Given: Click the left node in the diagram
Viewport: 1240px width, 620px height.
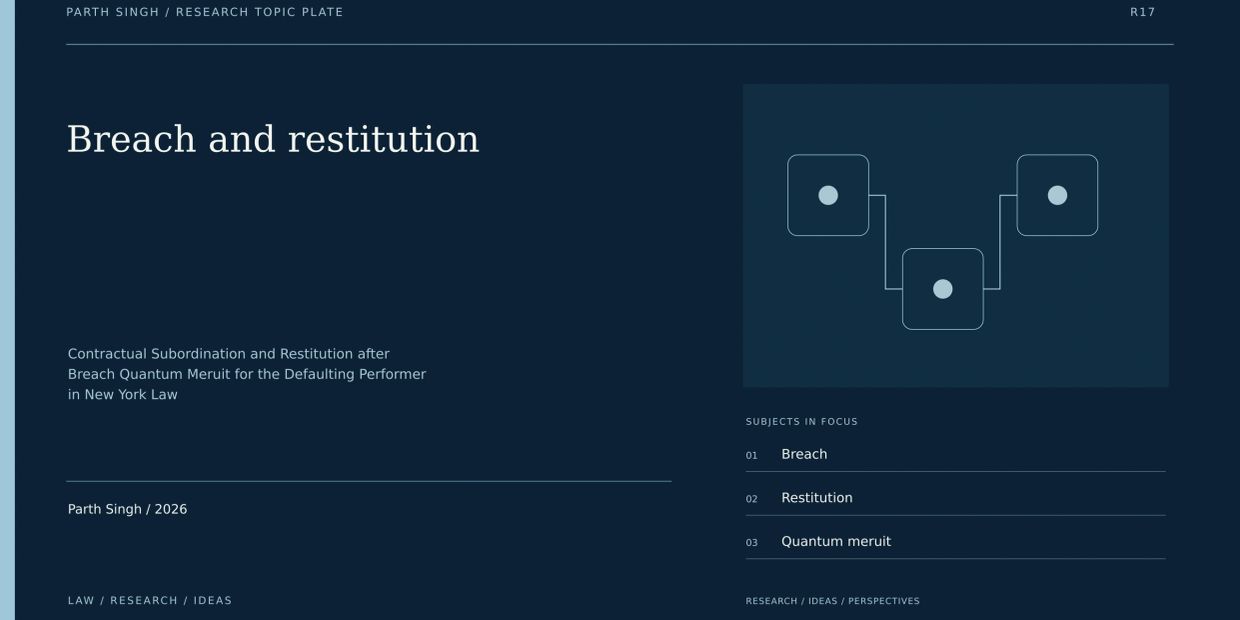Looking at the screenshot, I should (828, 195).
